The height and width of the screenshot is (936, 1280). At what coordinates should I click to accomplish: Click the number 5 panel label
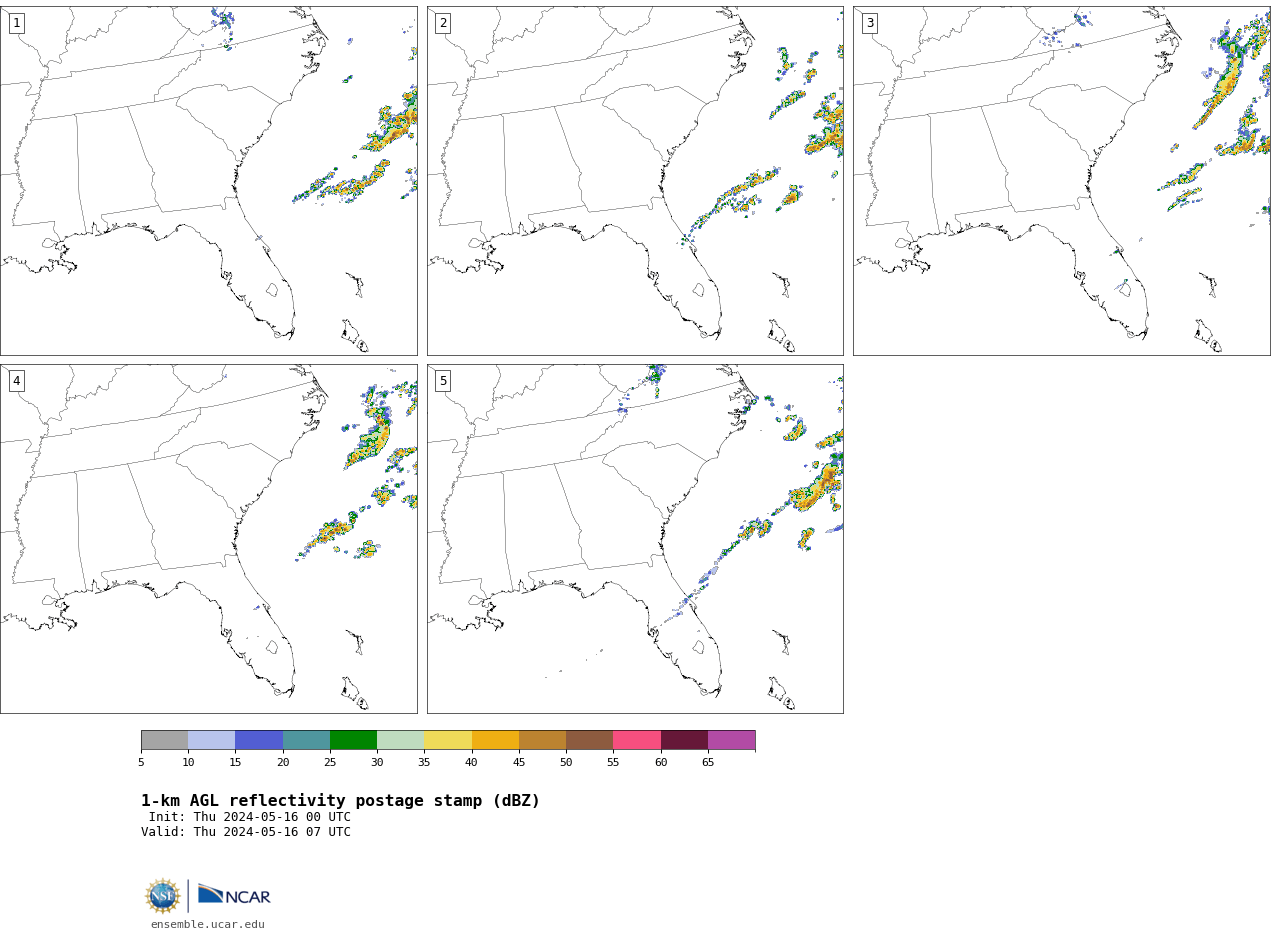(443, 381)
